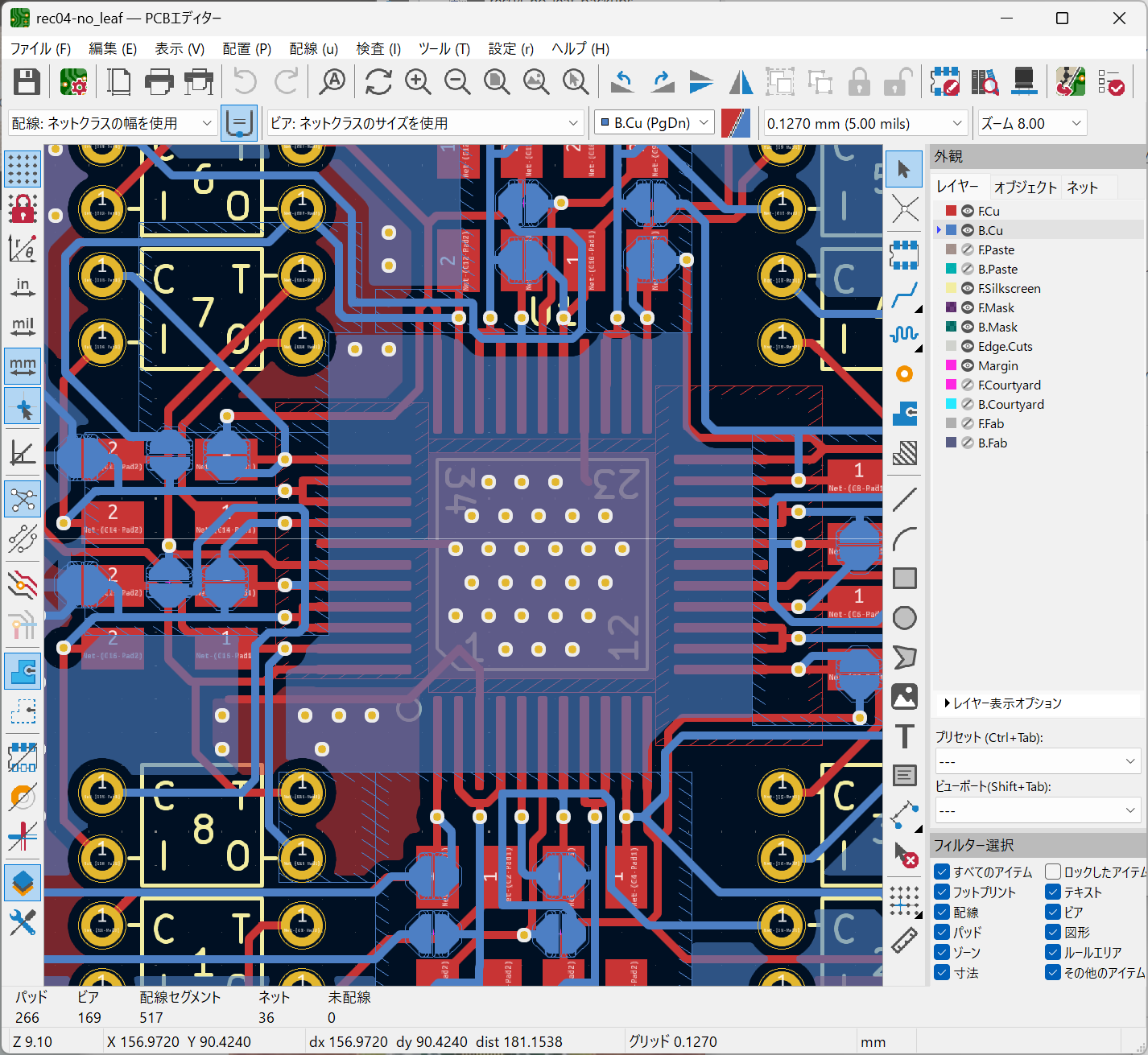Open the 検査 (I) menu
Image resolution: width=1148 pixels, height=1055 pixels.
tap(378, 48)
